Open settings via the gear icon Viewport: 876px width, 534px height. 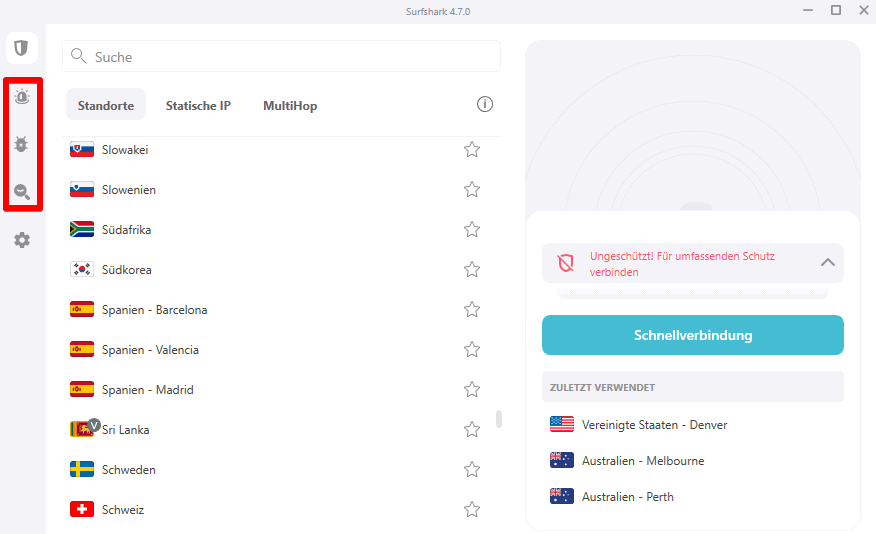click(22, 240)
